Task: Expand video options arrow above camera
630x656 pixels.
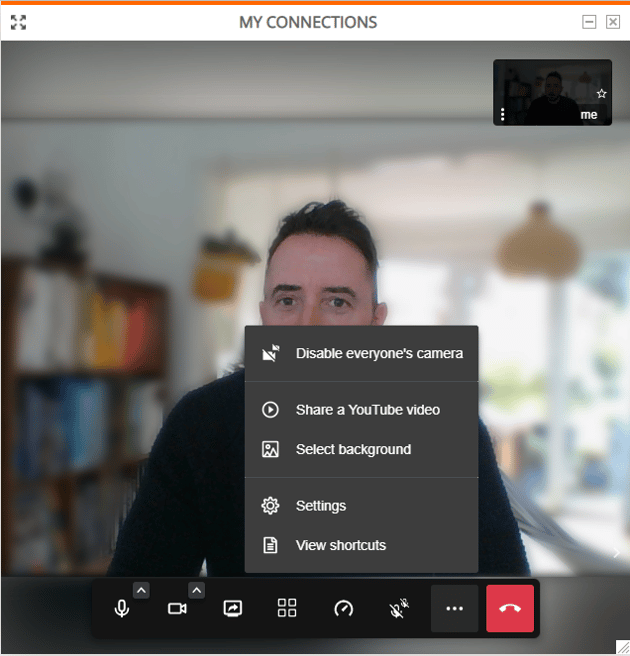Action: tap(196, 590)
